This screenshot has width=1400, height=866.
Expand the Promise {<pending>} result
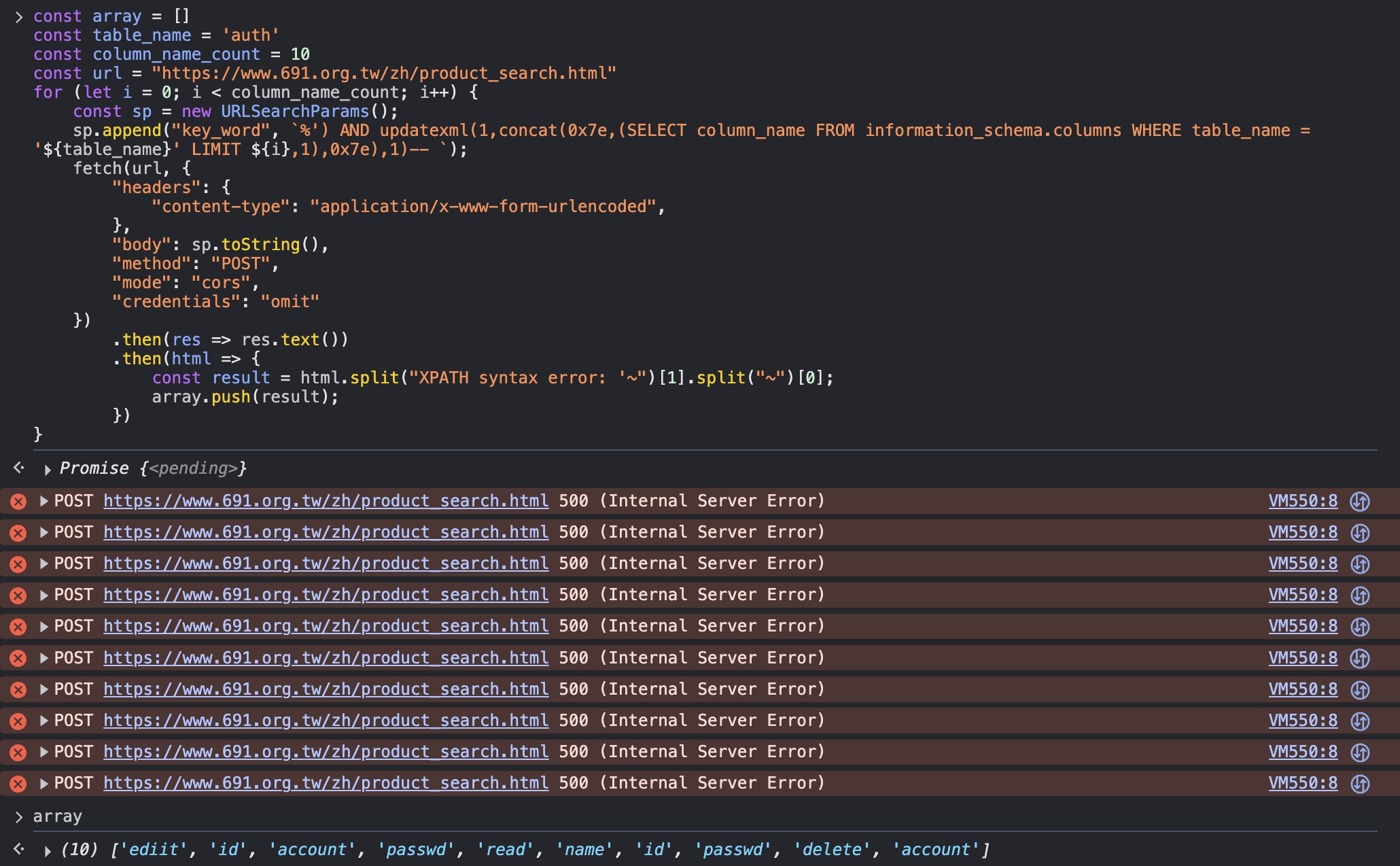[x=48, y=470]
